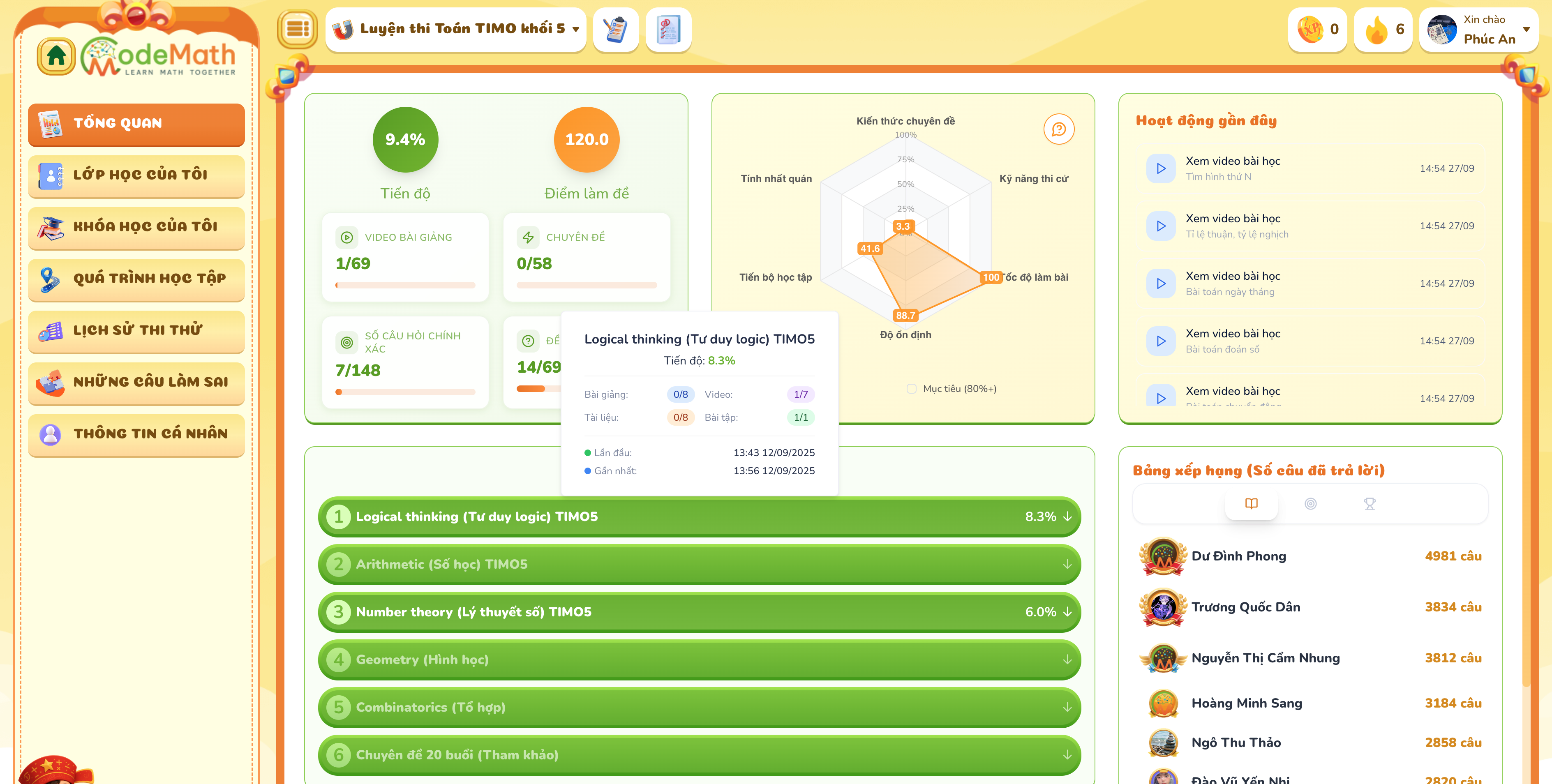The width and height of the screenshot is (1552, 784).
Task: Toggle the 'Mục tiêu (80%+)' checkbox
Action: tap(911, 389)
